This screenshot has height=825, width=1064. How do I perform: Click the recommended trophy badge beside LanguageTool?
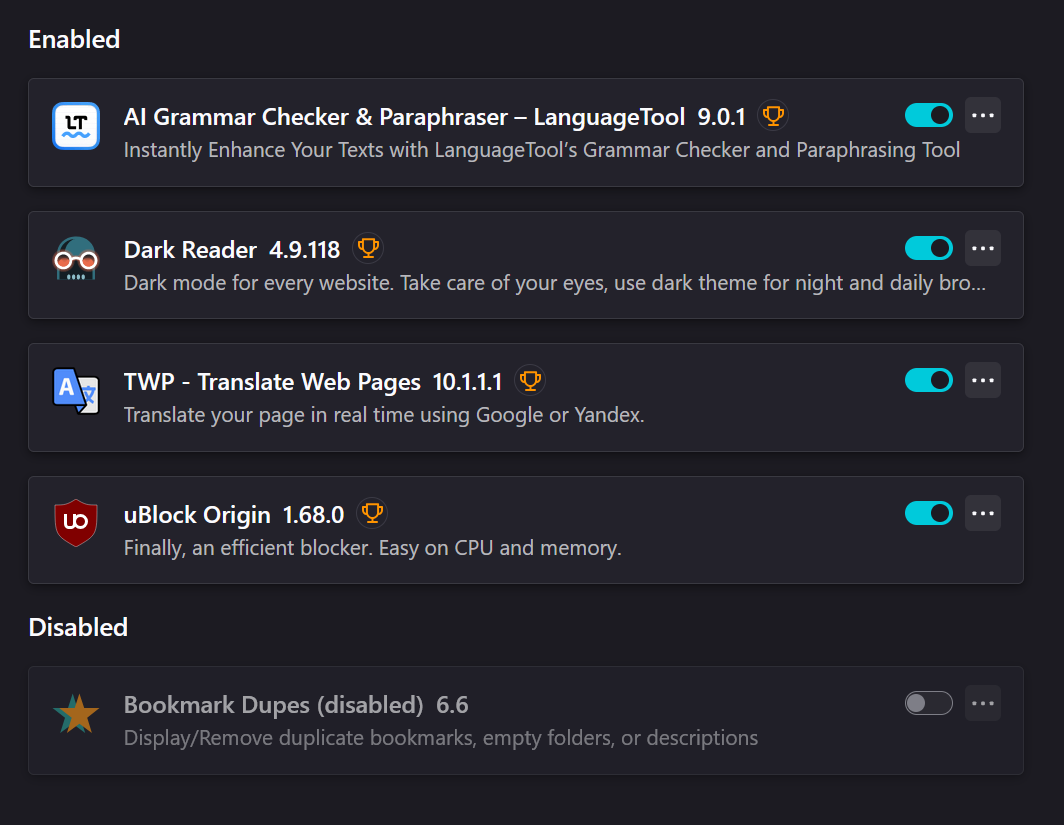773,116
